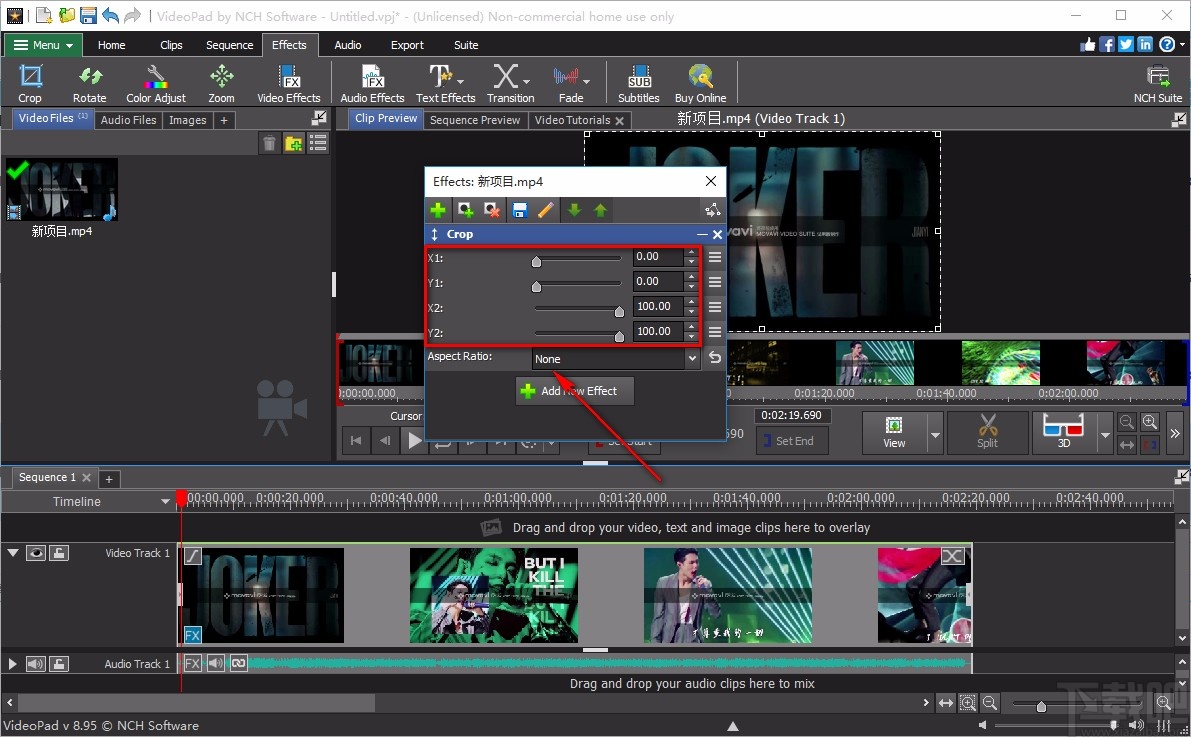Select the 新项目.mp4 thumbnail in Video Files

pyautogui.click(x=62, y=189)
